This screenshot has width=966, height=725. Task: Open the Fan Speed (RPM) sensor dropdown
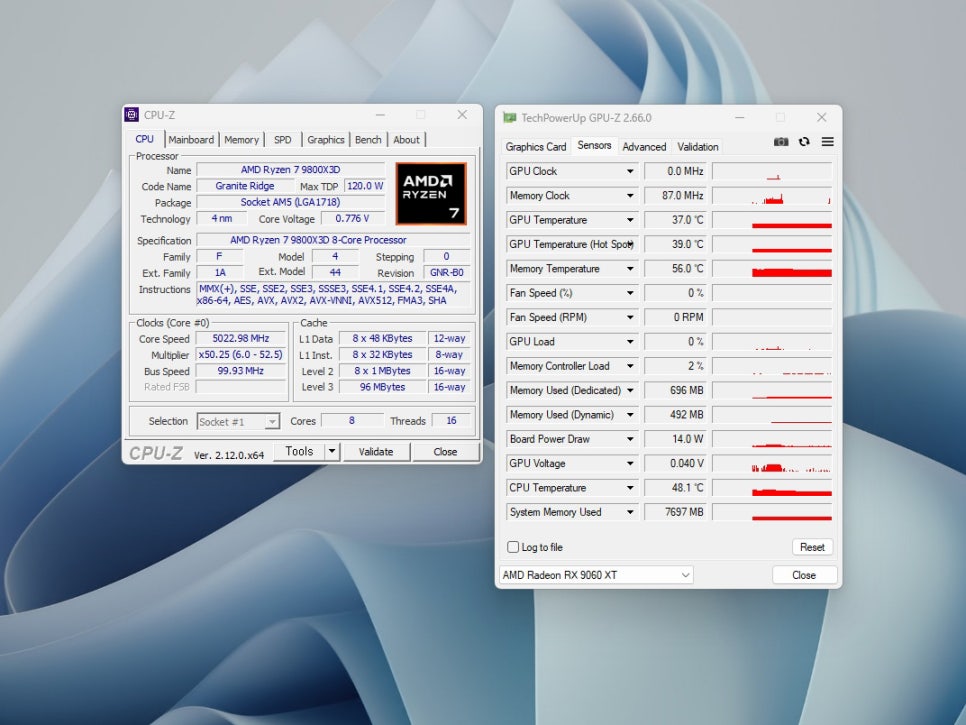tap(630, 317)
